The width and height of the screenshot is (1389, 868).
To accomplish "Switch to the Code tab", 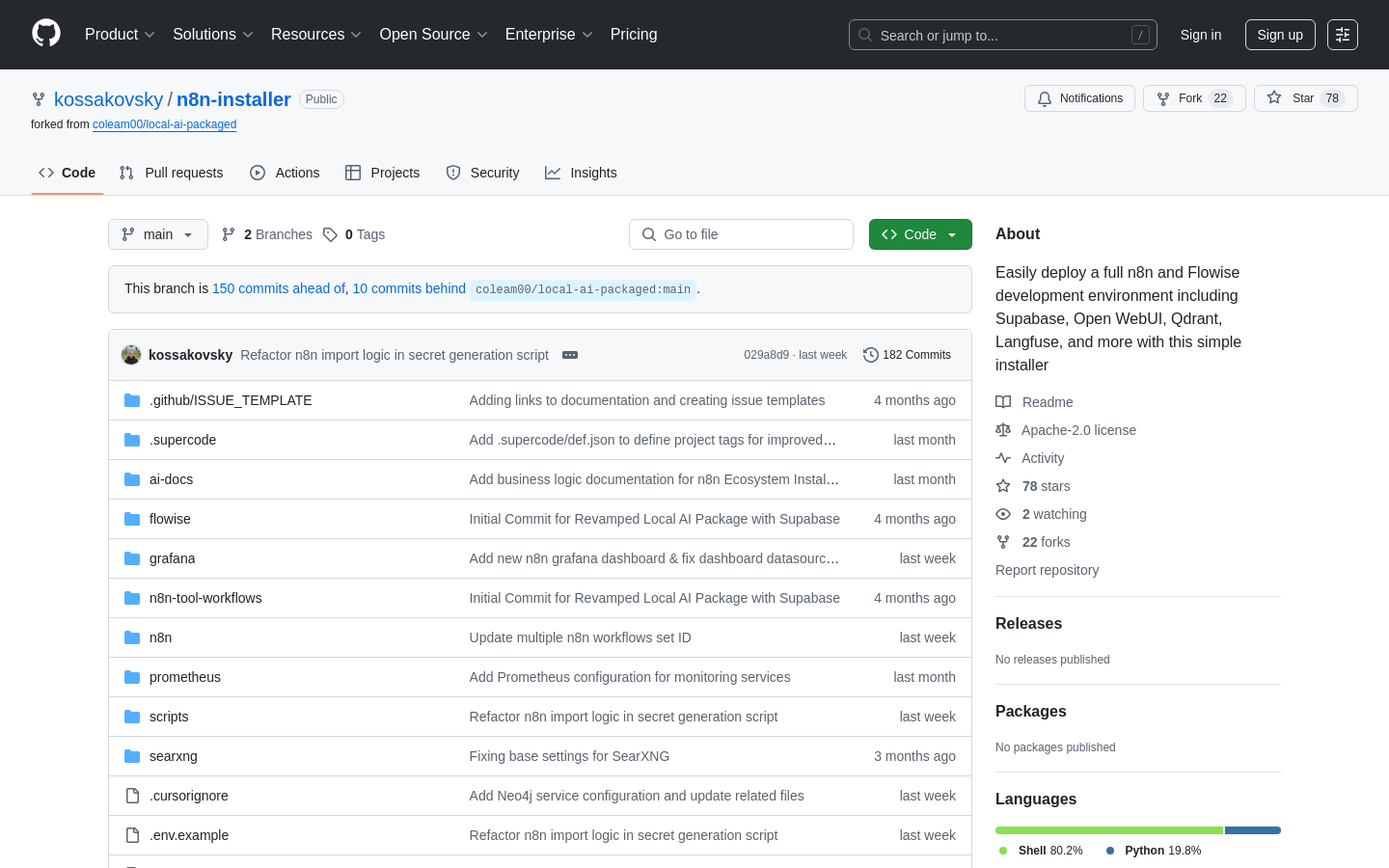I will coord(68,173).
